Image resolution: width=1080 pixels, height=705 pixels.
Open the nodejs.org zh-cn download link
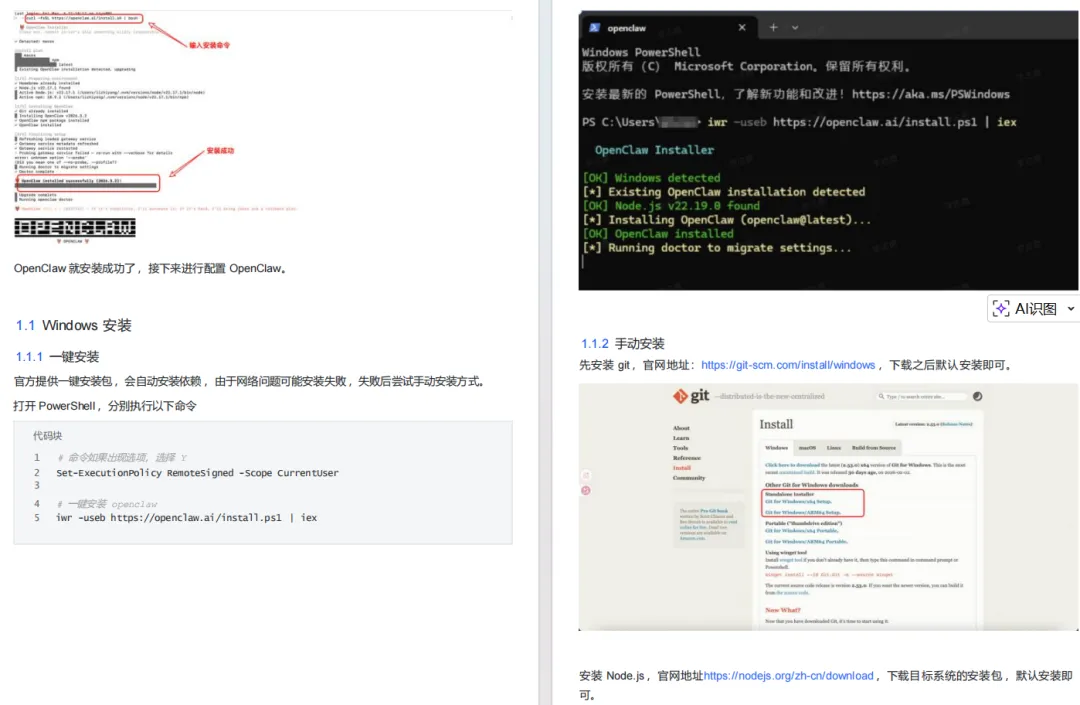point(788,675)
